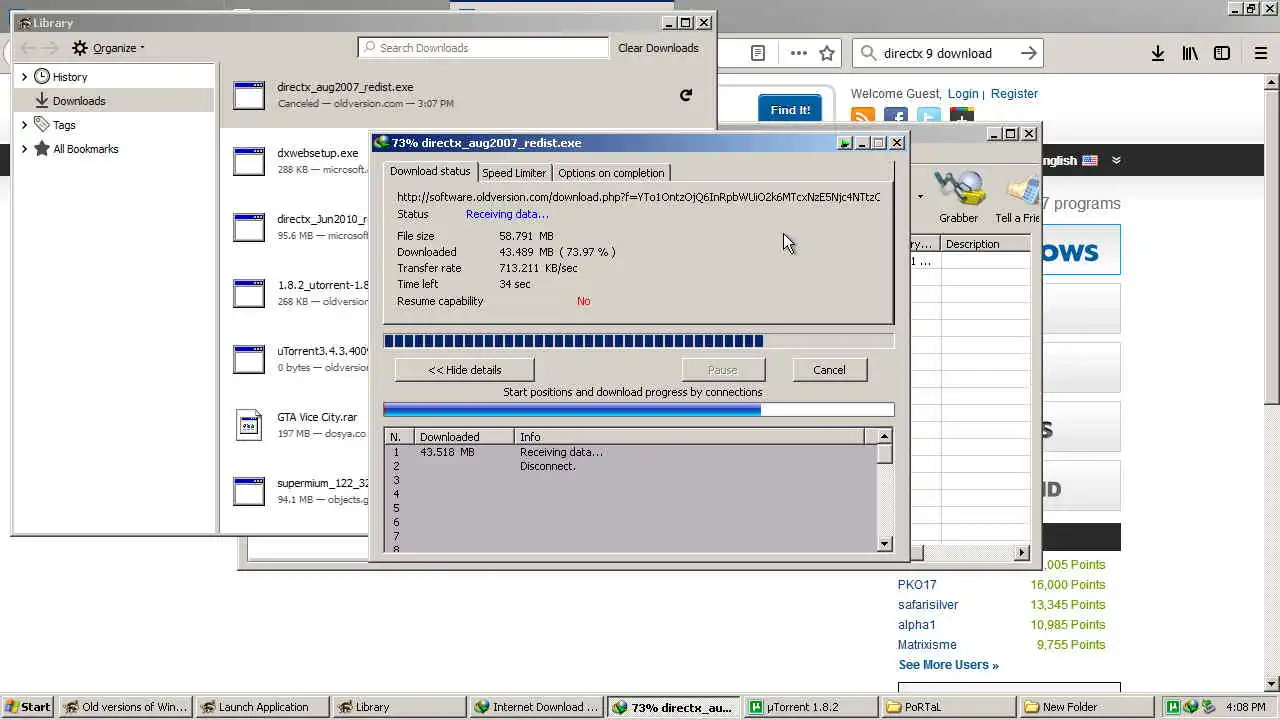Click the search go arrow
This screenshot has height=720, width=1280.
pos(1028,53)
